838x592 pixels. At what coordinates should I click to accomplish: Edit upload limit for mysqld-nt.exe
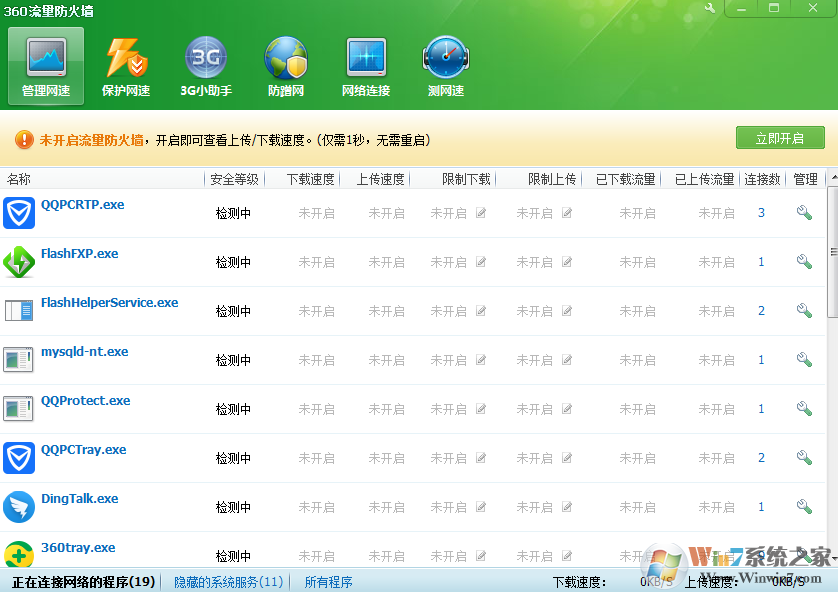click(567, 360)
